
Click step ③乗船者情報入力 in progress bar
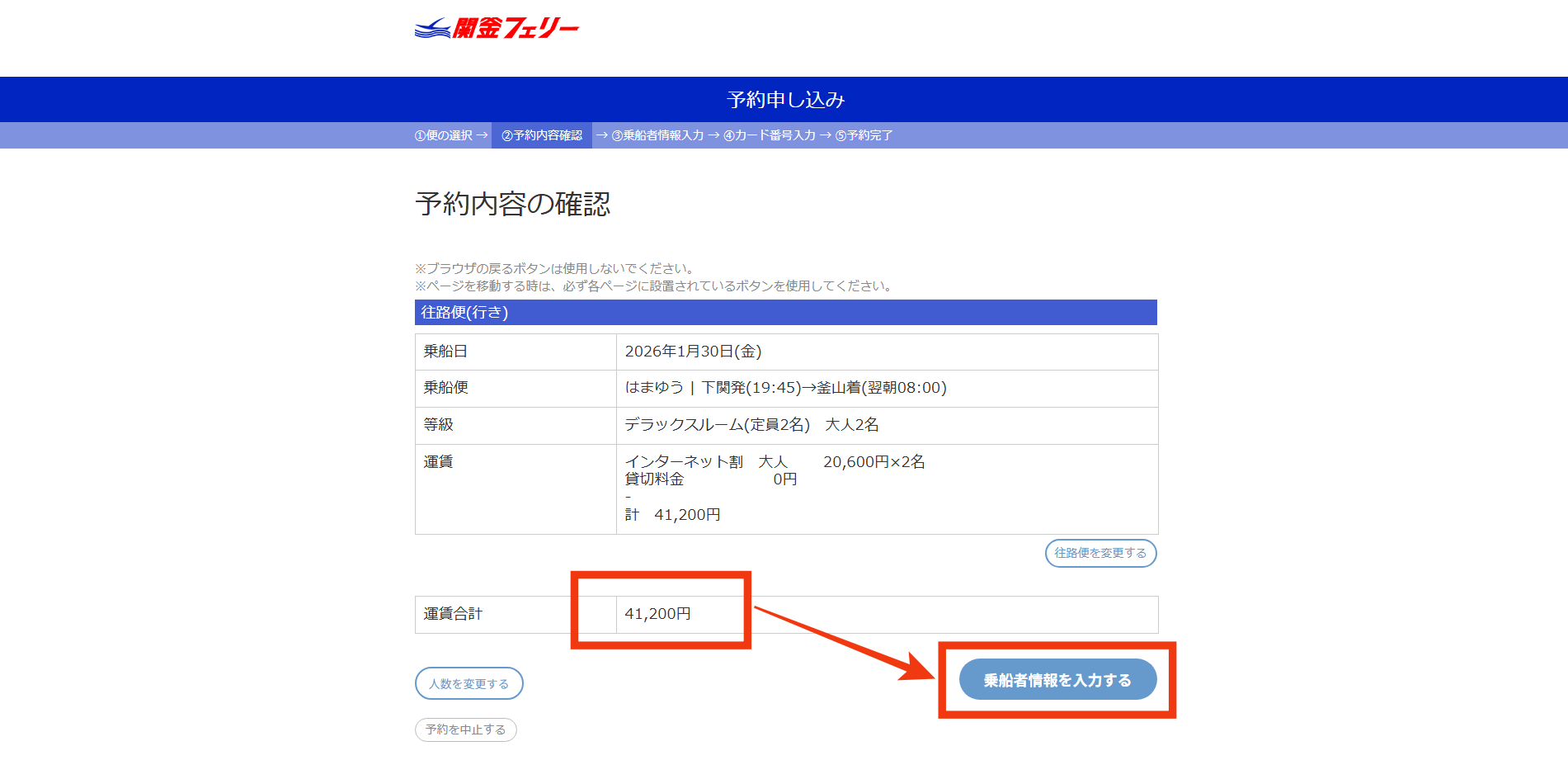[x=657, y=135]
